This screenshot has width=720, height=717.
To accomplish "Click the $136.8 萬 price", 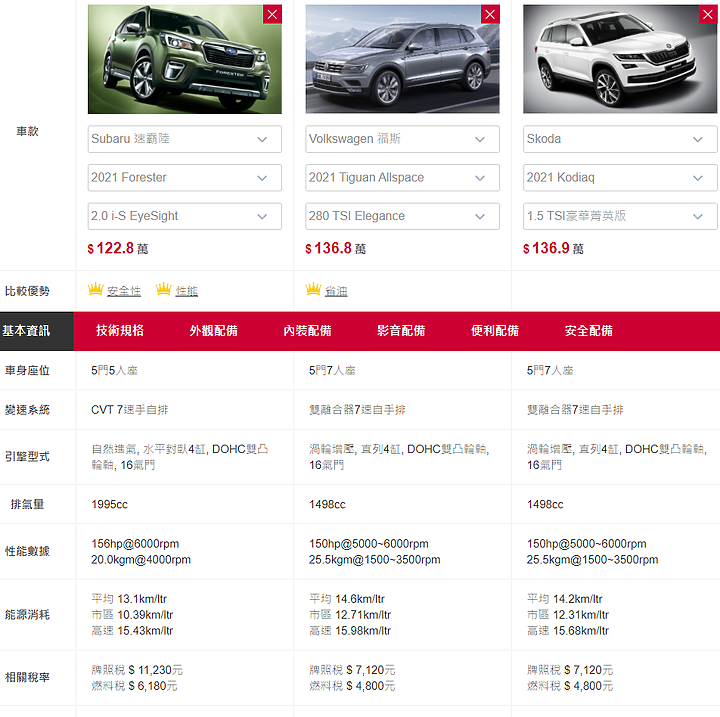I will 336,248.
